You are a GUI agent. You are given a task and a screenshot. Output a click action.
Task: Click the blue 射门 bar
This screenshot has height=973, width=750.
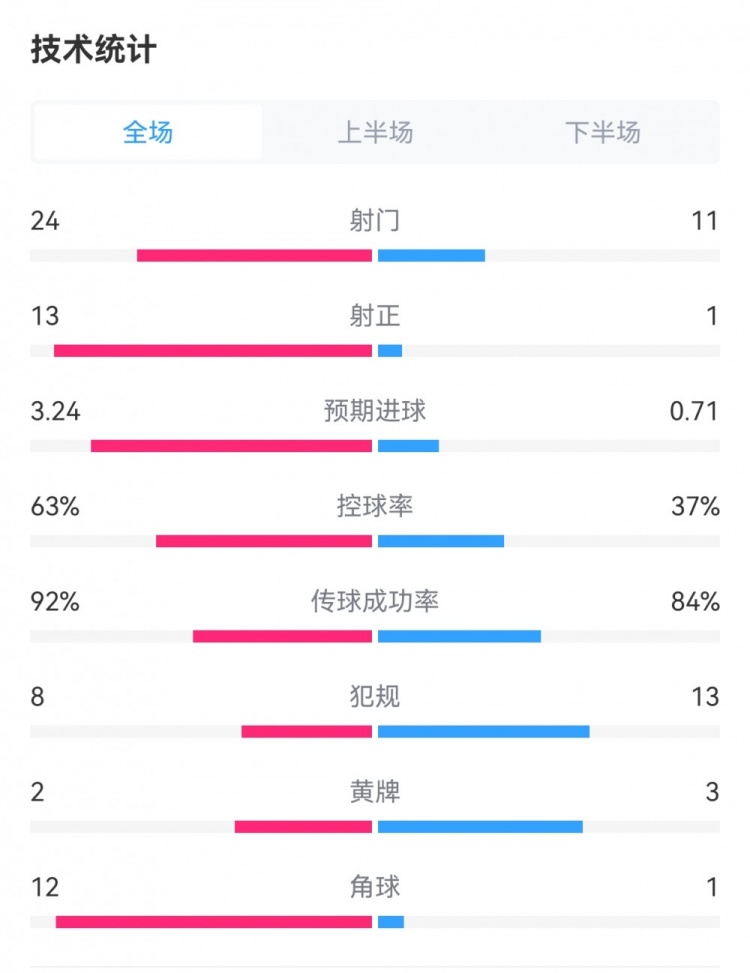(x=431, y=256)
